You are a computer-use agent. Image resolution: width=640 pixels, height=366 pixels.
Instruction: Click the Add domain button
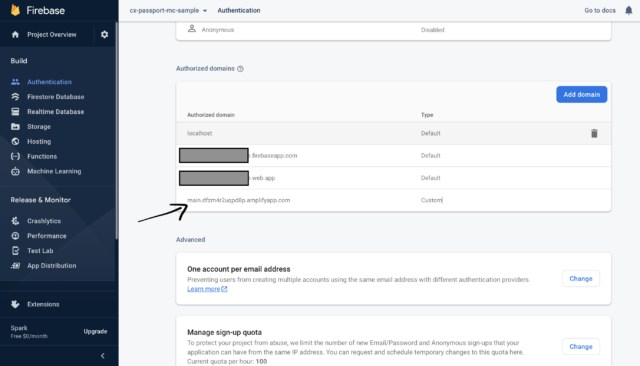(x=582, y=95)
